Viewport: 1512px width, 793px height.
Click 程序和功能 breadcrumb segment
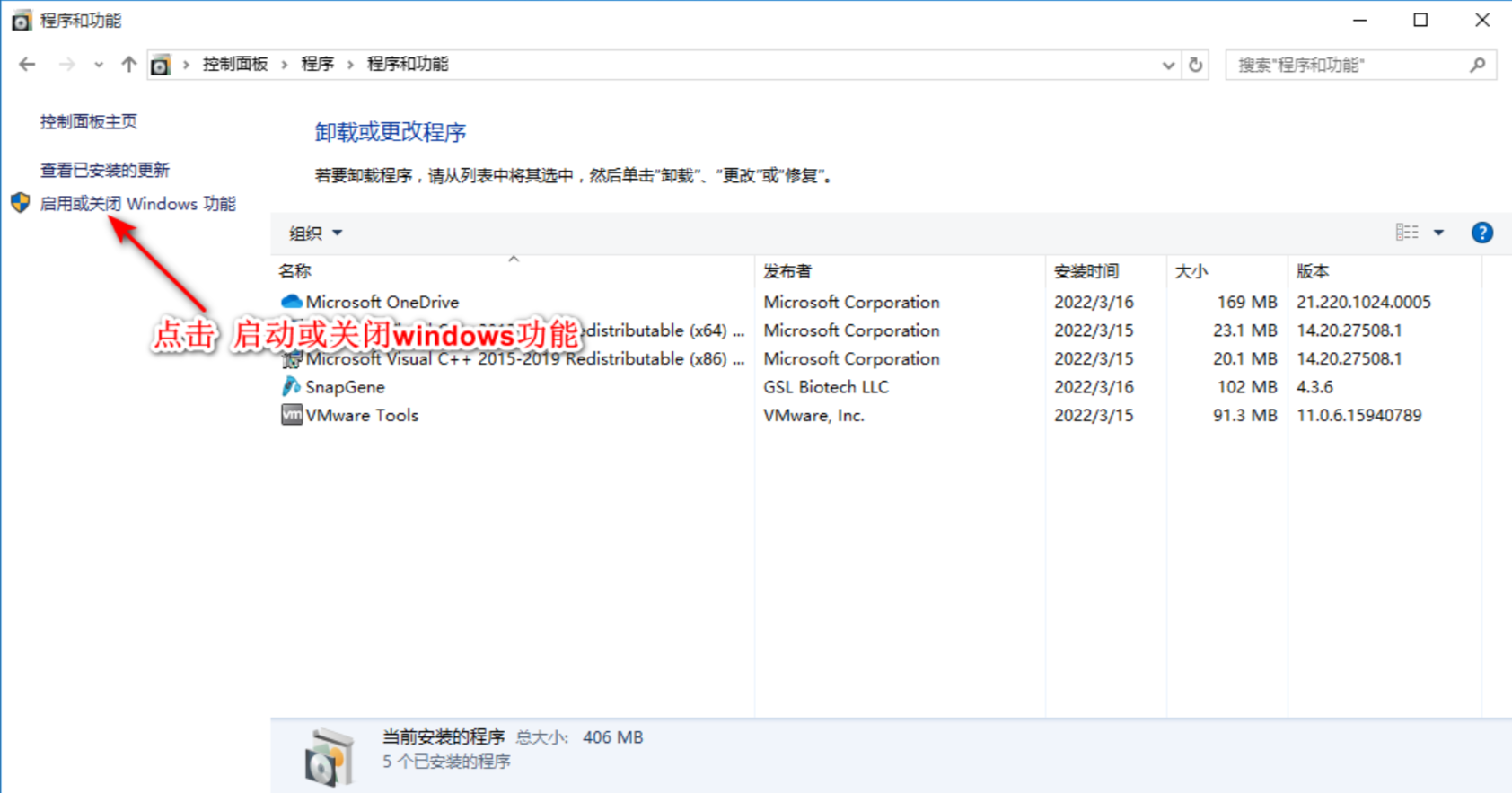coord(408,64)
